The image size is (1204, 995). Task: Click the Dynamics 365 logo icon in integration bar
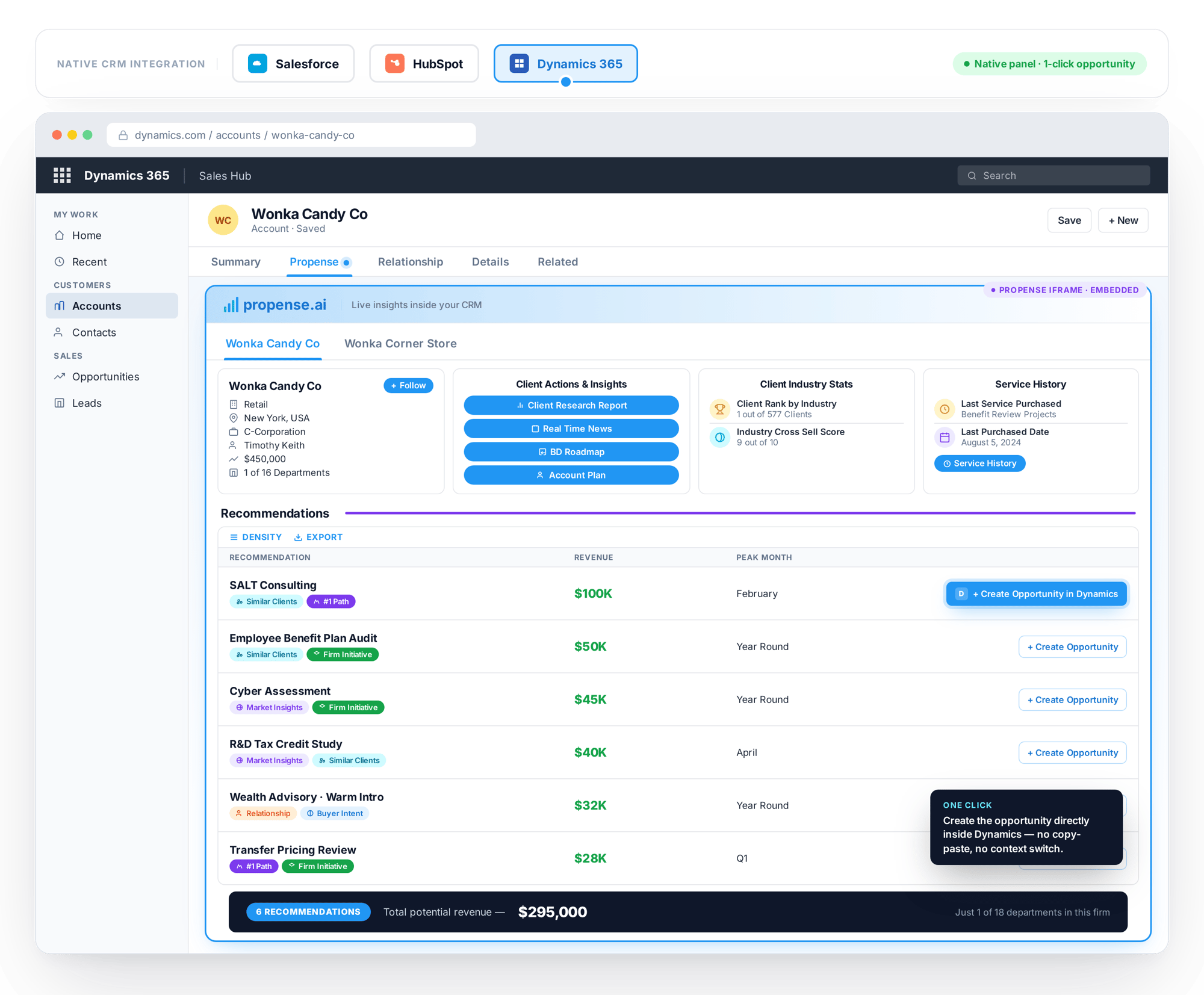coord(519,63)
